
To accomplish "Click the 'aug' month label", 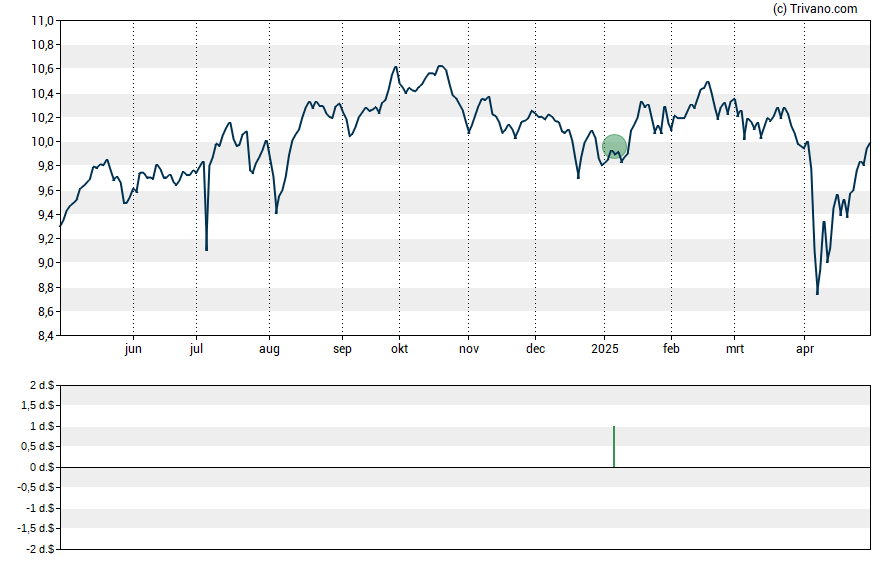I will click(270, 349).
